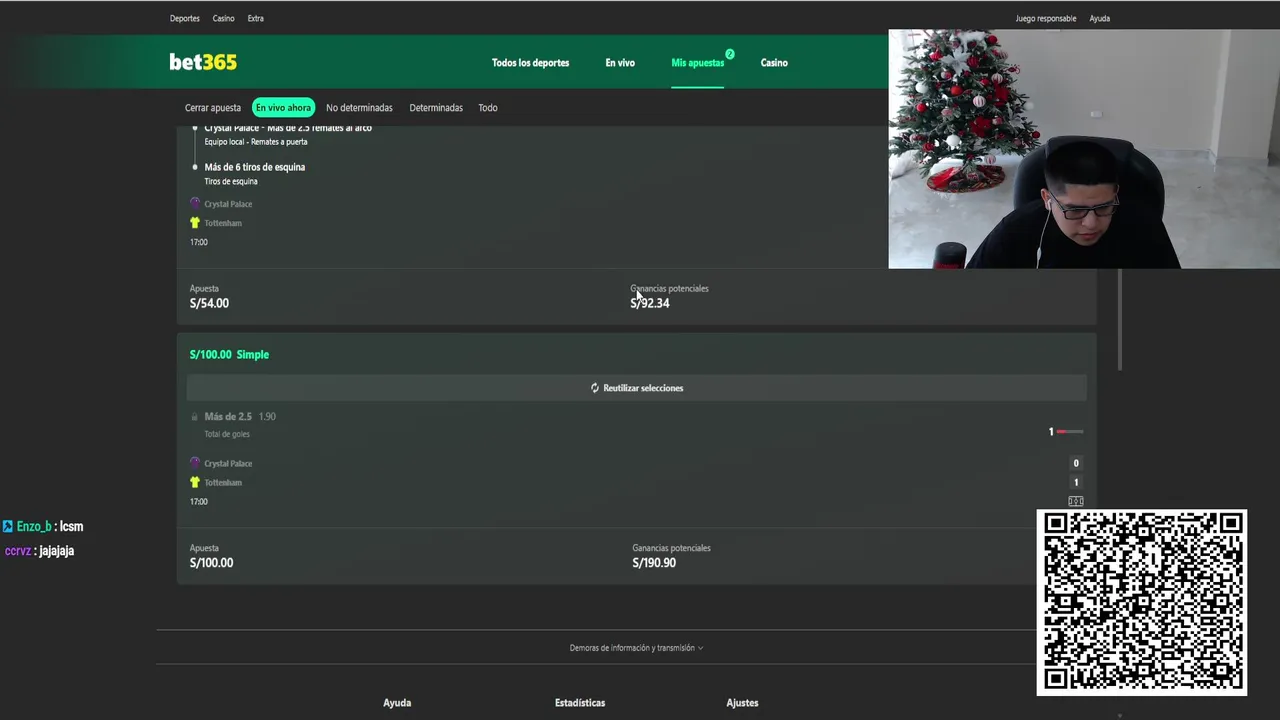Screen dimensions: 1280x720
Task: Click Crystal Palace name in Simple bet
Action: [x=228, y=464]
